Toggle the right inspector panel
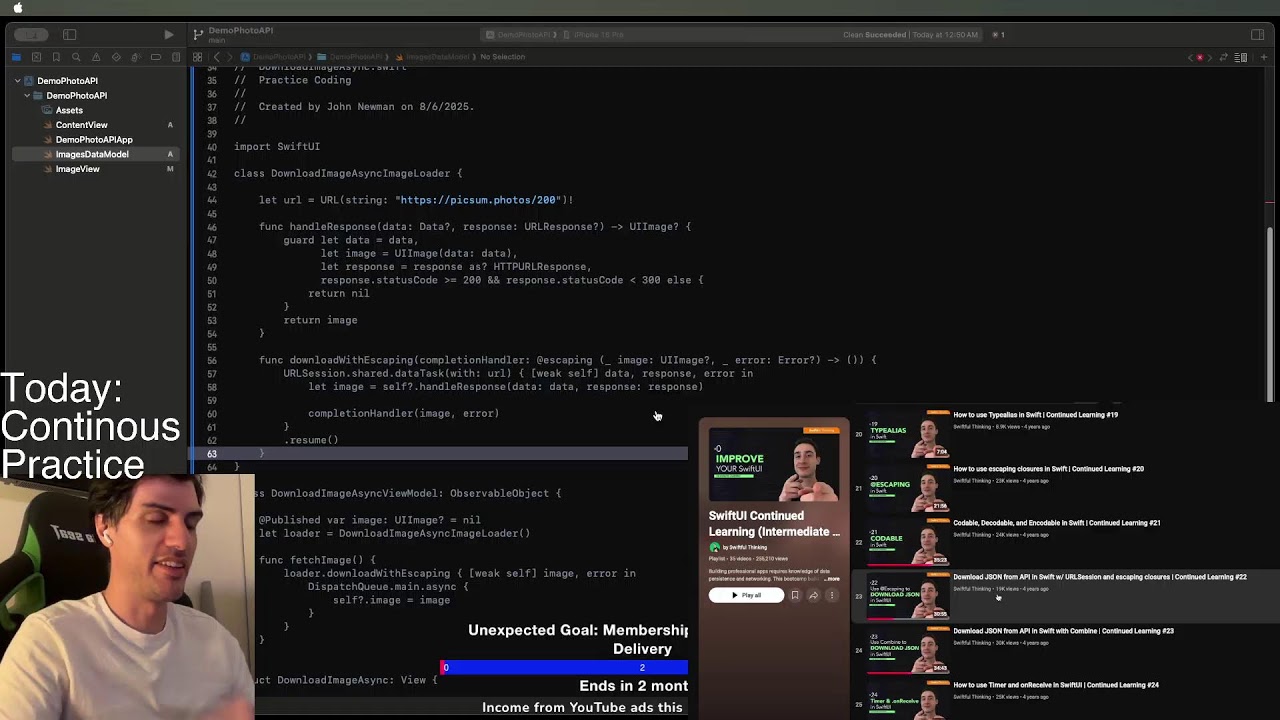 click(x=1257, y=34)
